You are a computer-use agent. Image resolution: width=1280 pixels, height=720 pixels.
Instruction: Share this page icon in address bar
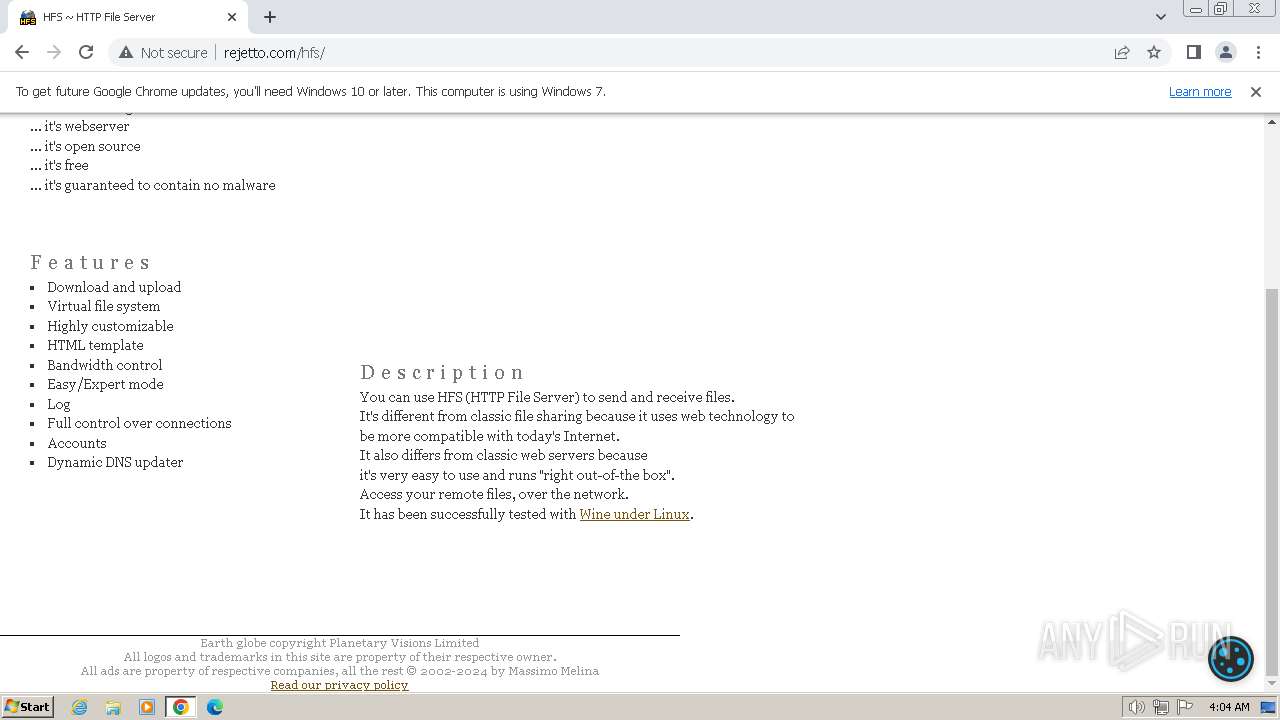(1122, 52)
